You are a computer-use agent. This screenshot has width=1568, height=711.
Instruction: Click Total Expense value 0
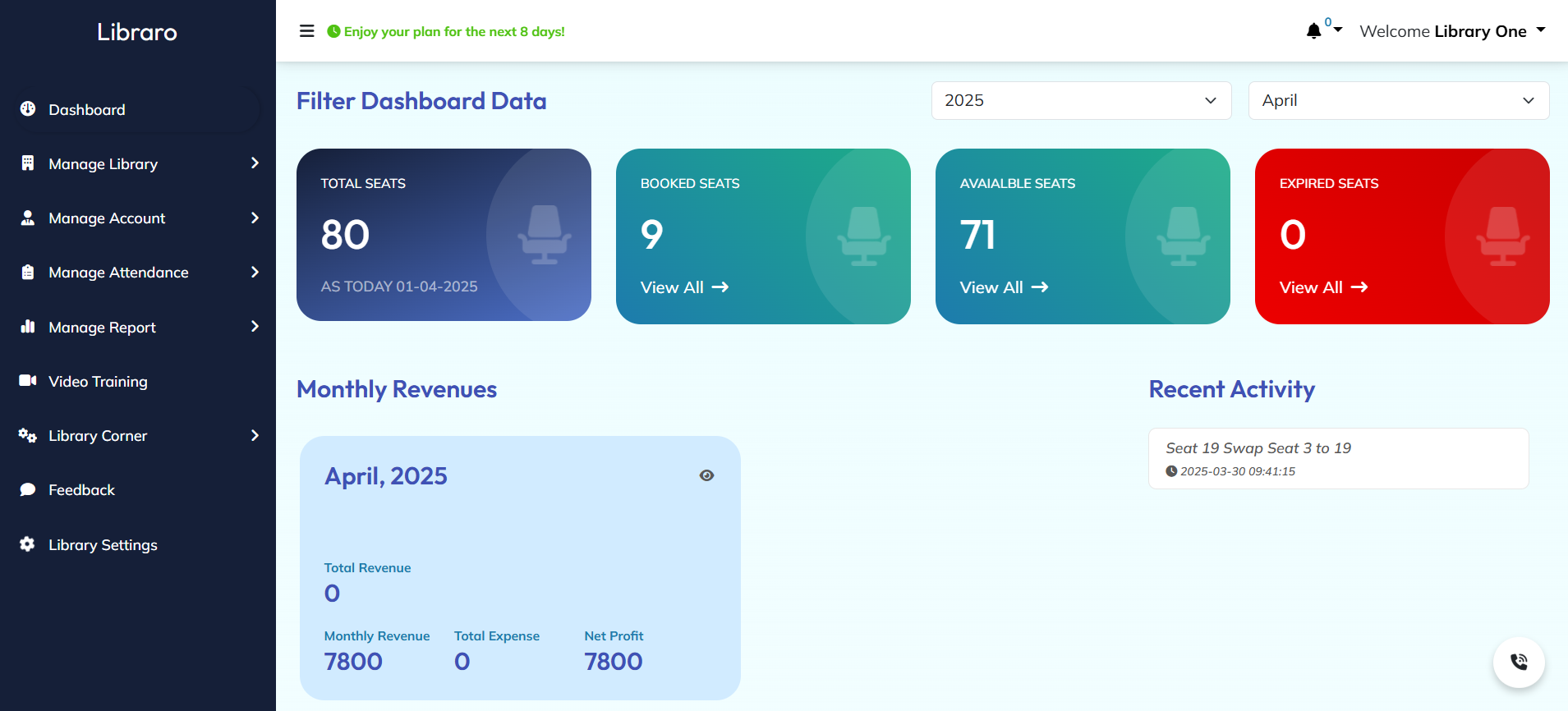(x=462, y=661)
